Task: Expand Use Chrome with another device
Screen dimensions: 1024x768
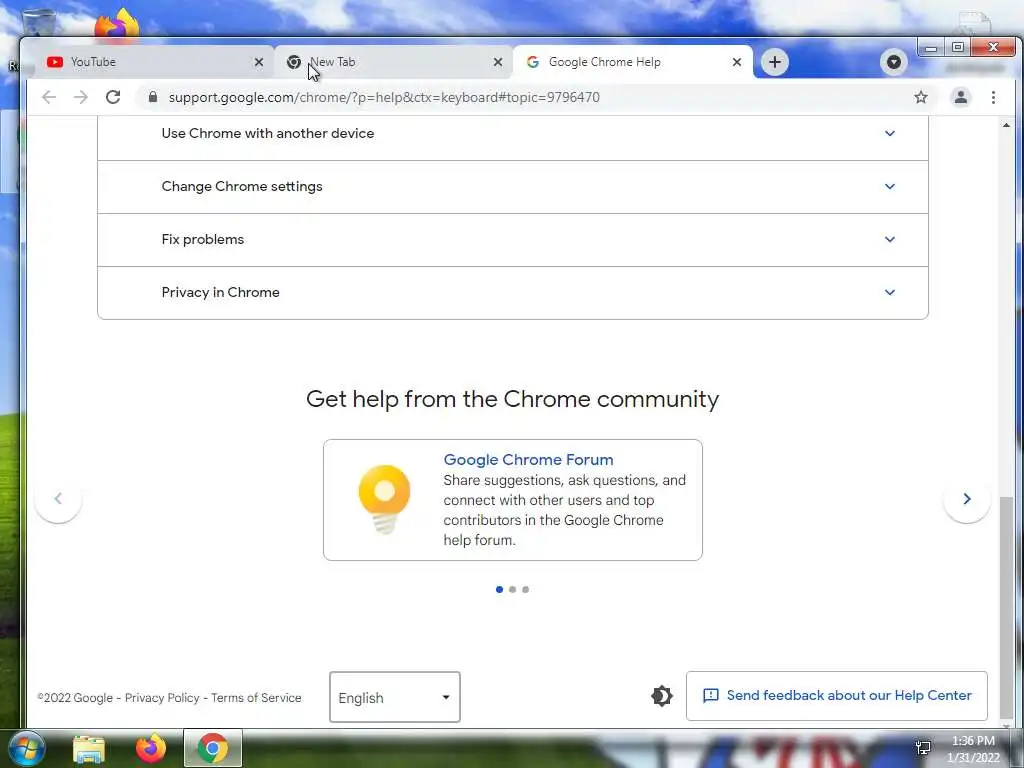Action: tap(513, 134)
